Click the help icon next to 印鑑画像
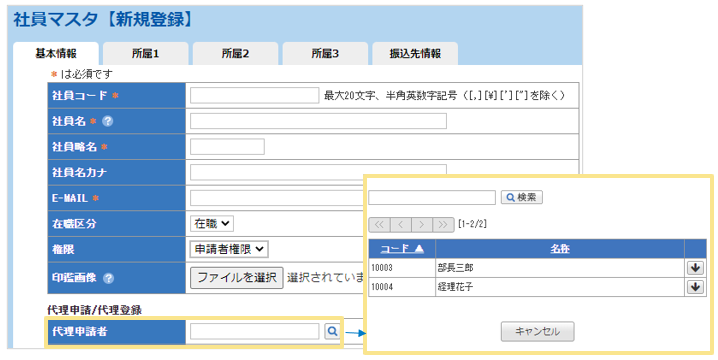718x360 pixels. (109, 278)
